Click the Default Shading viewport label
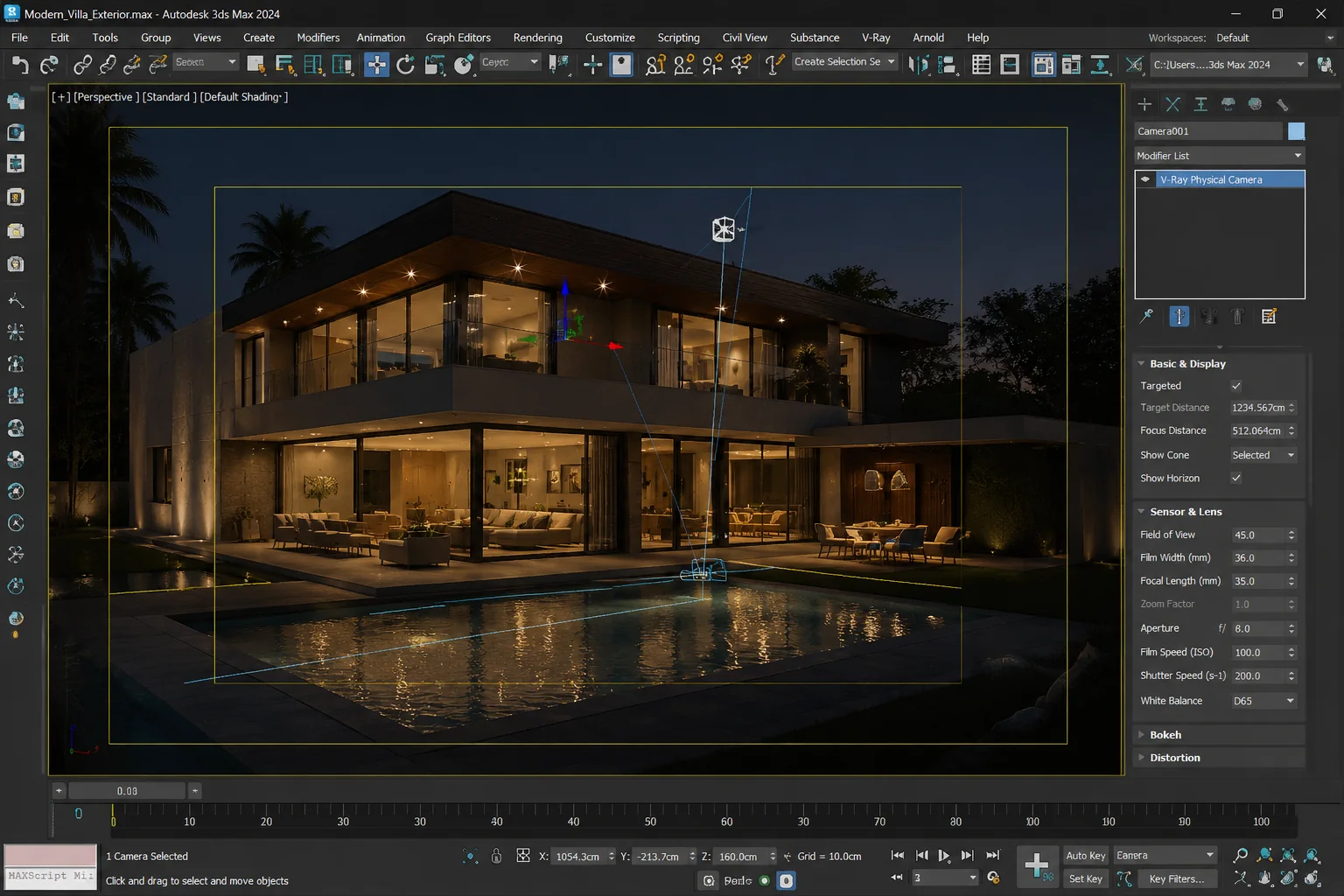Image resolution: width=1344 pixels, height=896 pixels. pyautogui.click(x=244, y=97)
